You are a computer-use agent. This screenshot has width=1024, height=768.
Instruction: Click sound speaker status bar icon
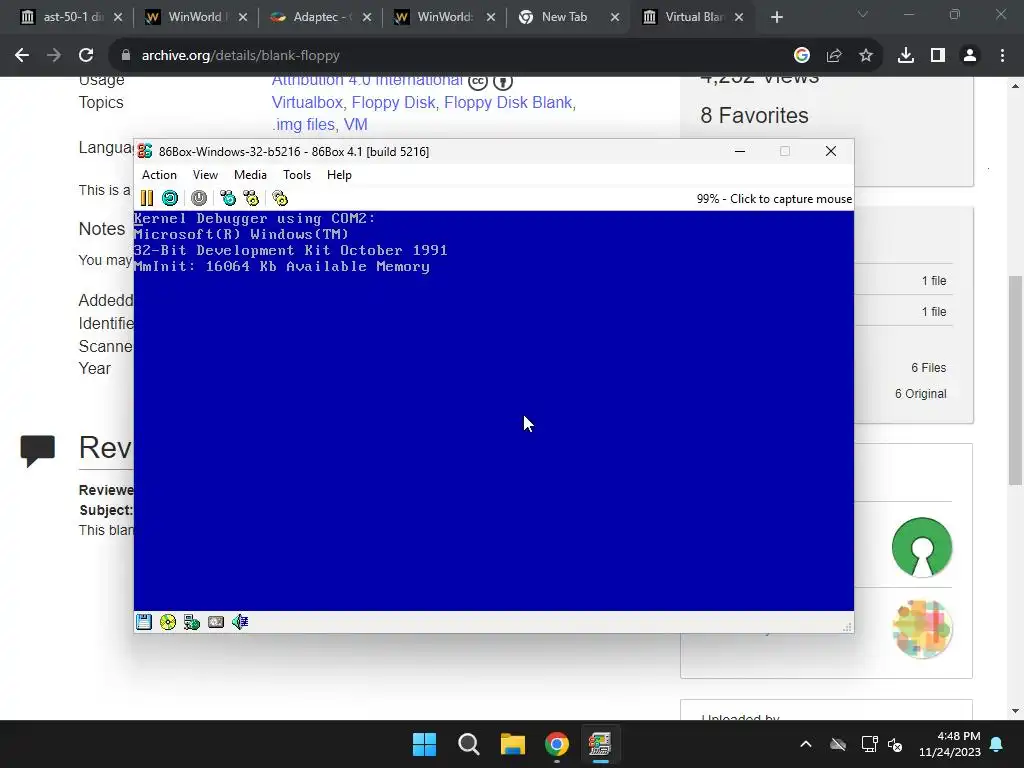point(240,622)
